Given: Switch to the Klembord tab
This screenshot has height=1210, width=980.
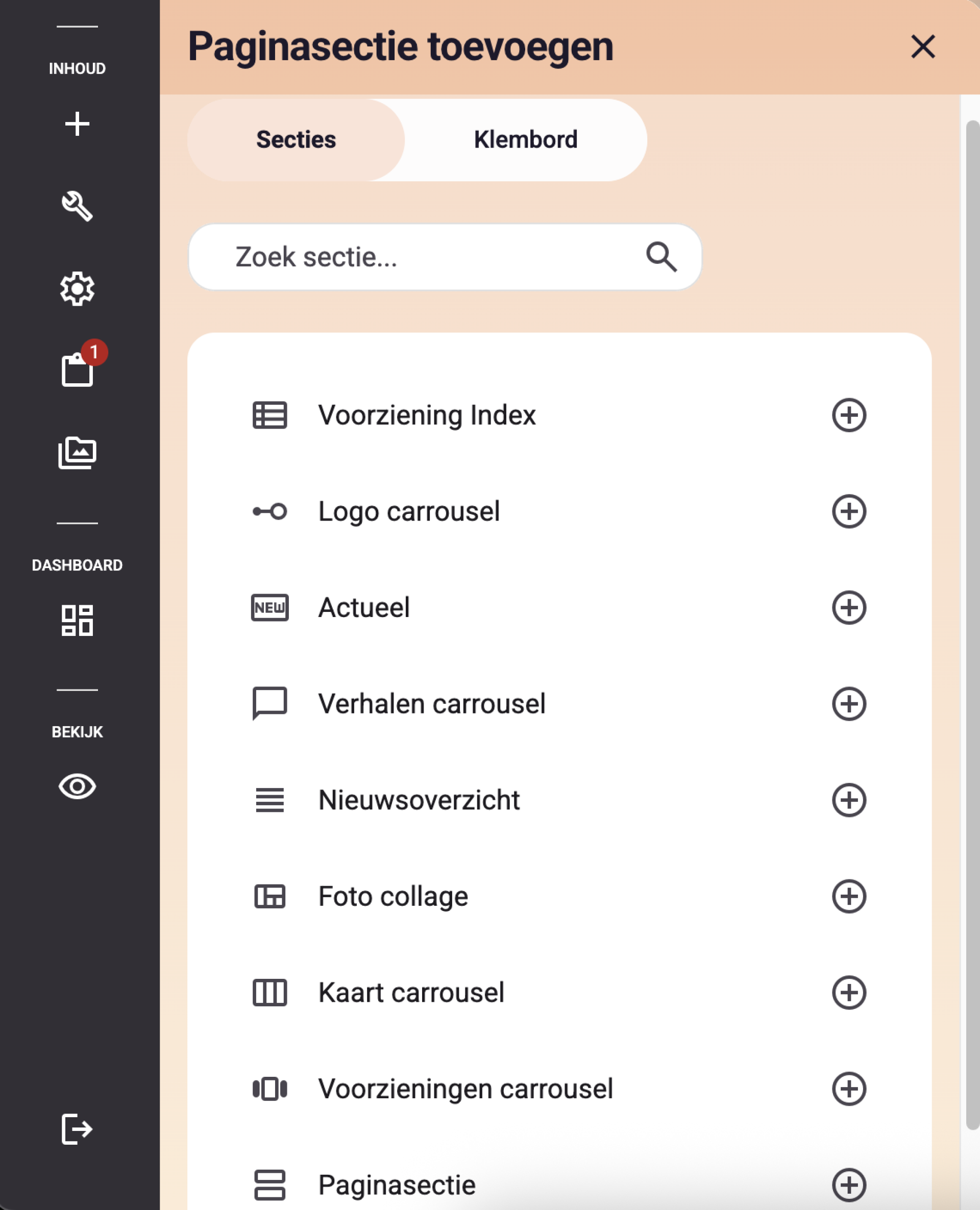Looking at the screenshot, I should coord(525,139).
